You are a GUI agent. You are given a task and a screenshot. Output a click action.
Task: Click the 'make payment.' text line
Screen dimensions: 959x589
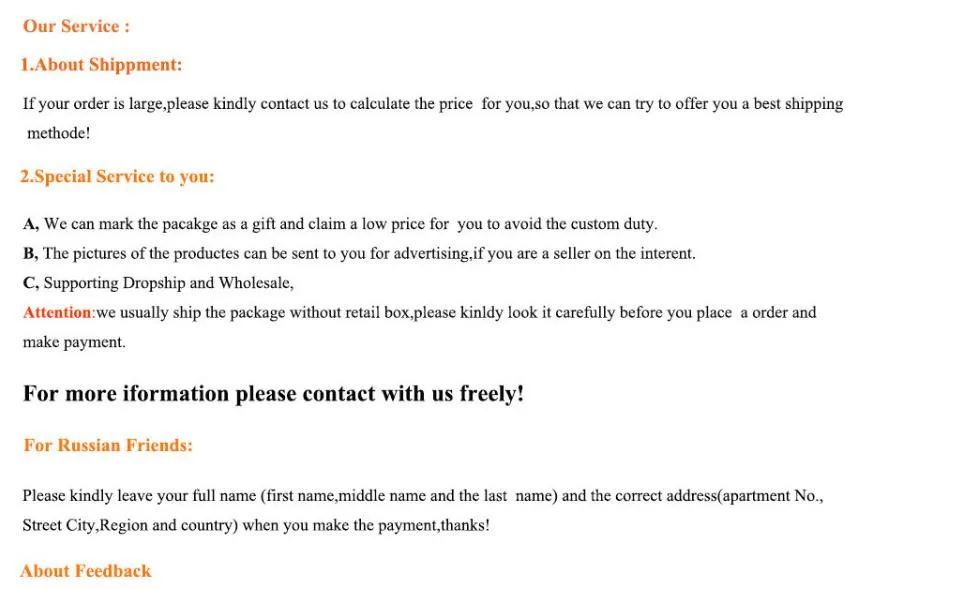[74, 343]
